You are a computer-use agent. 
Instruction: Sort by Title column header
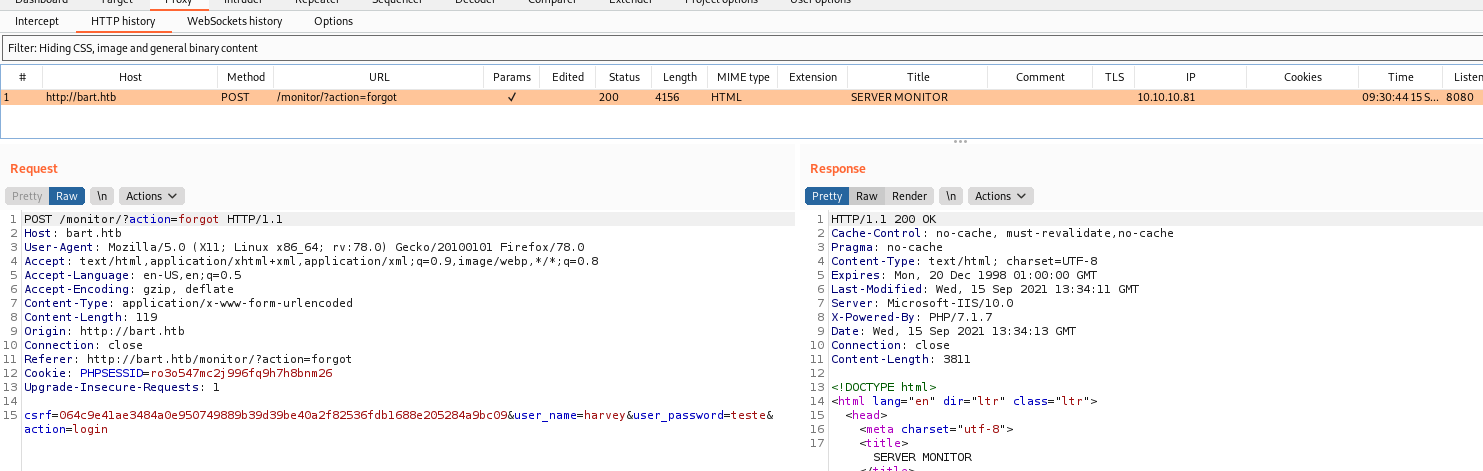point(918,77)
